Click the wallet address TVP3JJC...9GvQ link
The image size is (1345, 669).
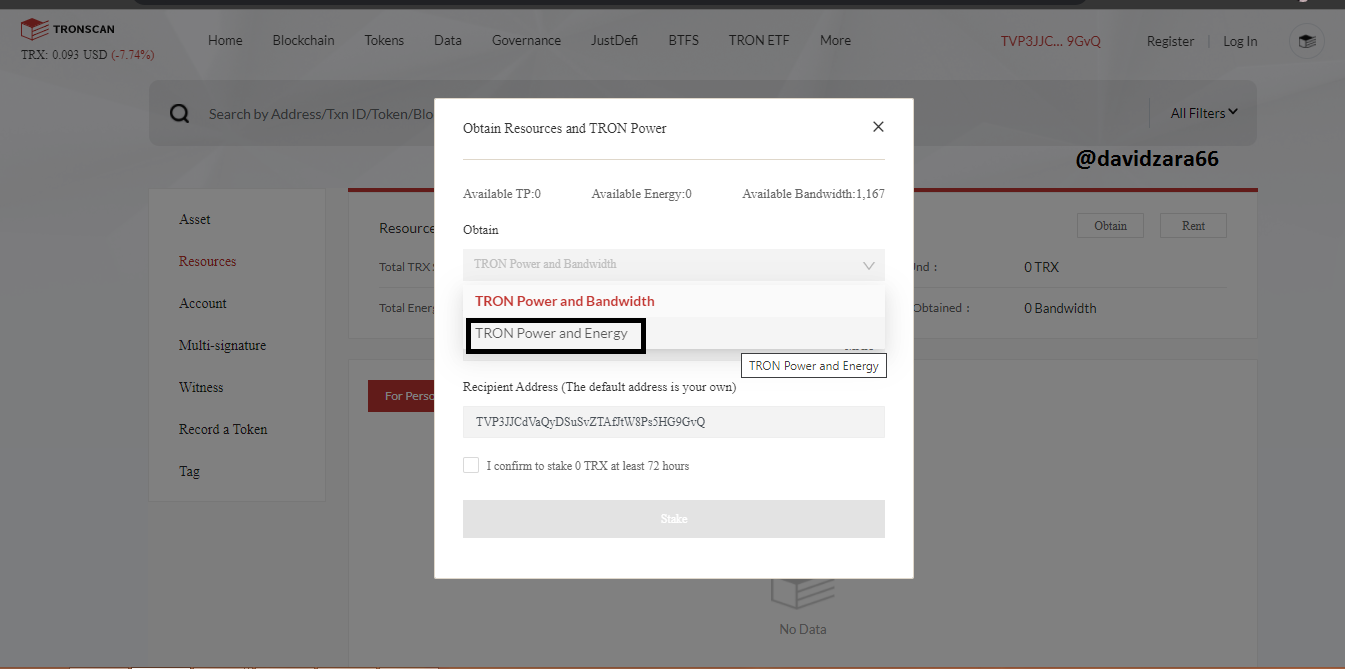coord(1051,41)
